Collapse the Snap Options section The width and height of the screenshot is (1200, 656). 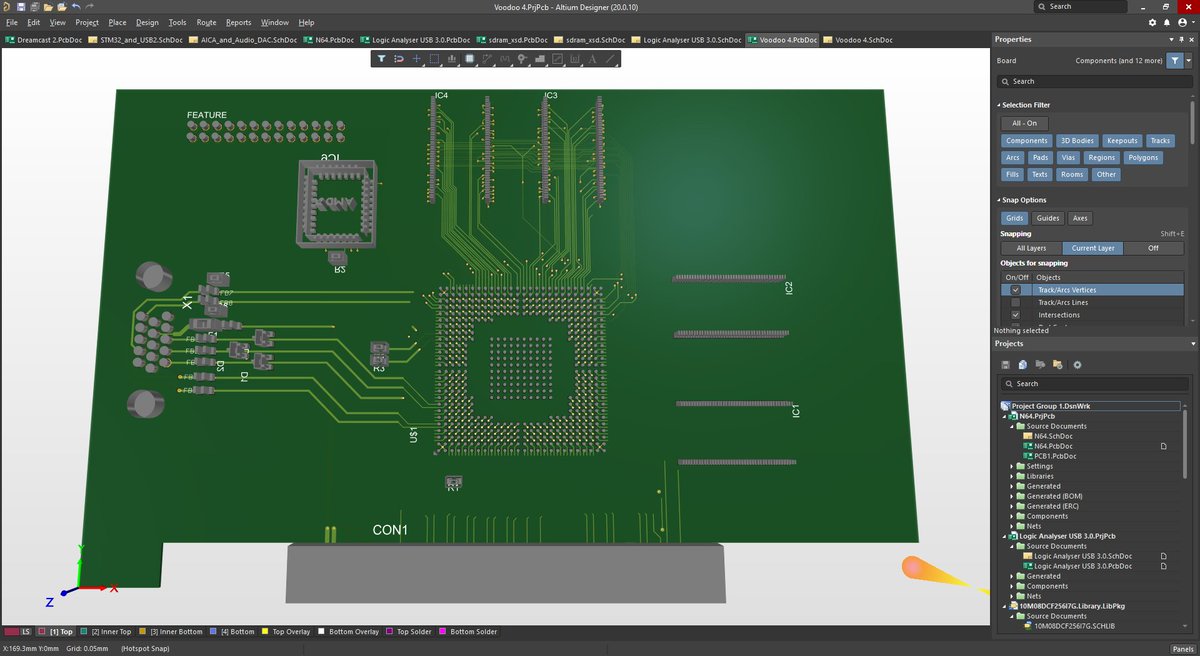[998, 200]
